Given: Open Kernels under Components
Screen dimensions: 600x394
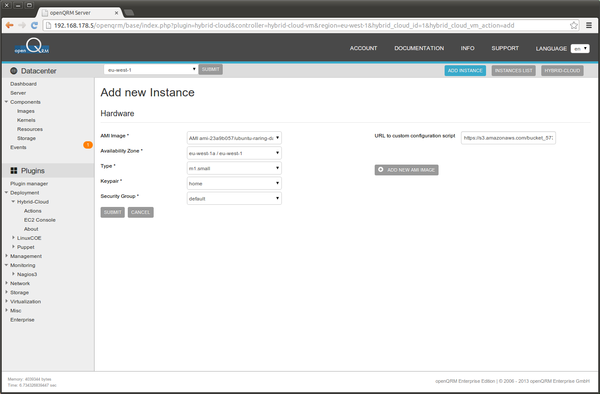Looking at the screenshot, I should click(x=26, y=120).
